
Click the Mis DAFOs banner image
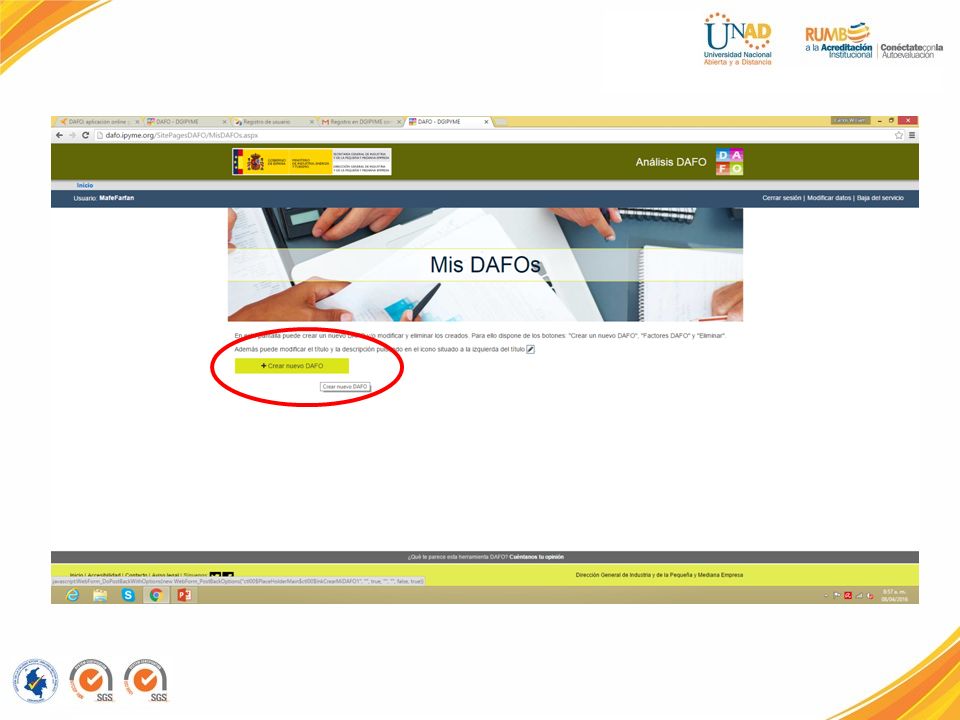tap(485, 264)
